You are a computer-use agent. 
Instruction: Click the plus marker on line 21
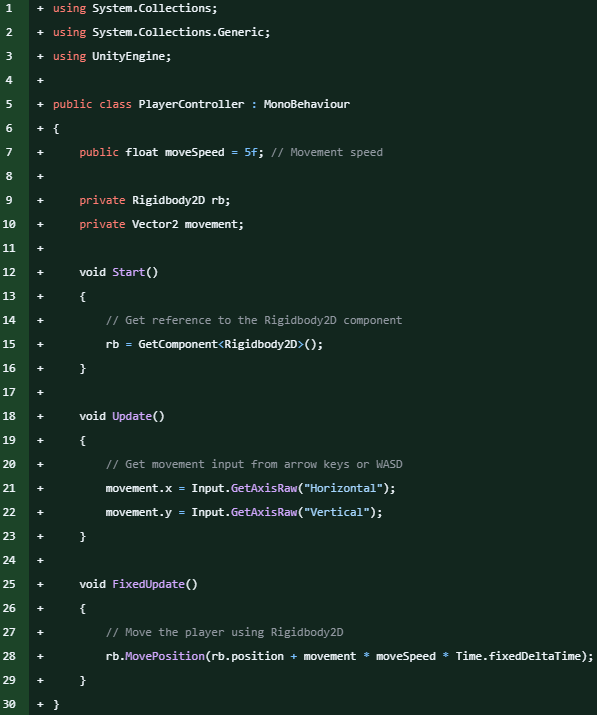coord(40,488)
